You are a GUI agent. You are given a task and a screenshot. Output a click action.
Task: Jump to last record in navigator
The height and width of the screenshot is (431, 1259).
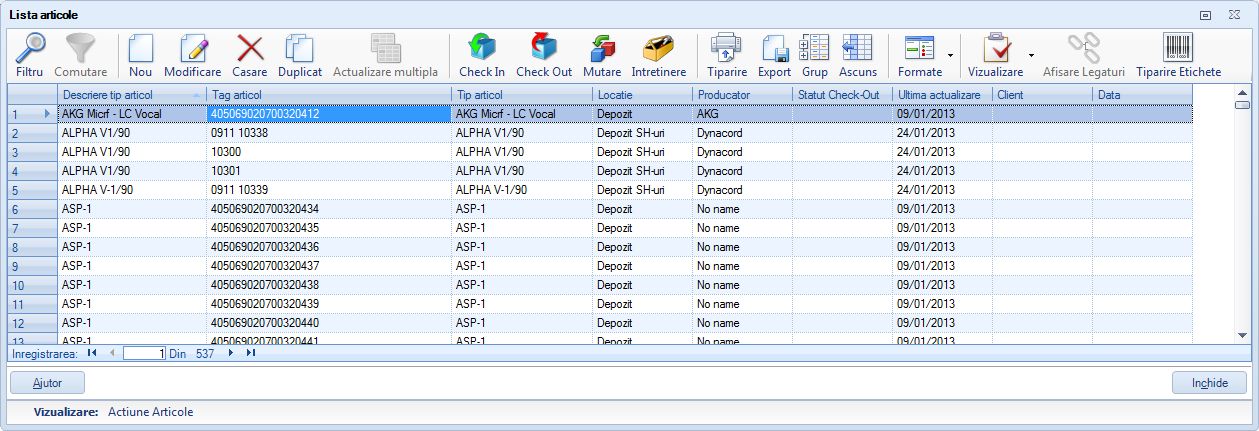[250, 353]
